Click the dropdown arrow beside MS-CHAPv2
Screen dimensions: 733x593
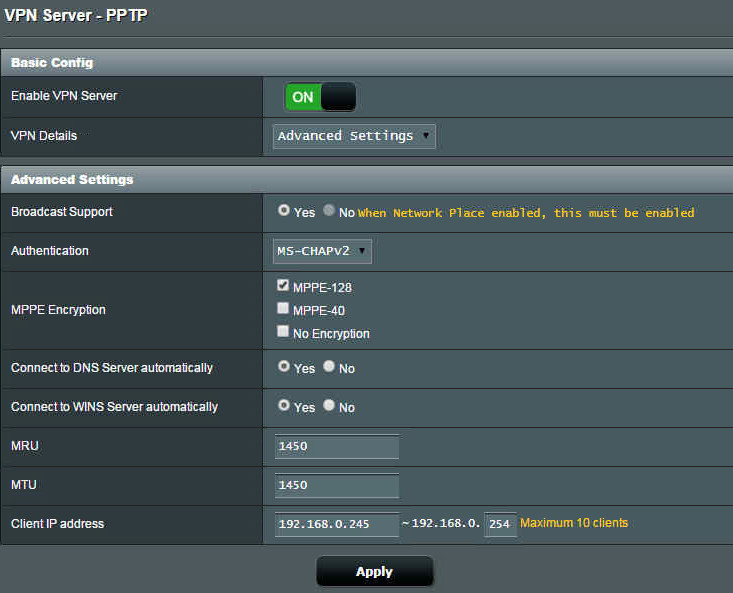point(362,251)
